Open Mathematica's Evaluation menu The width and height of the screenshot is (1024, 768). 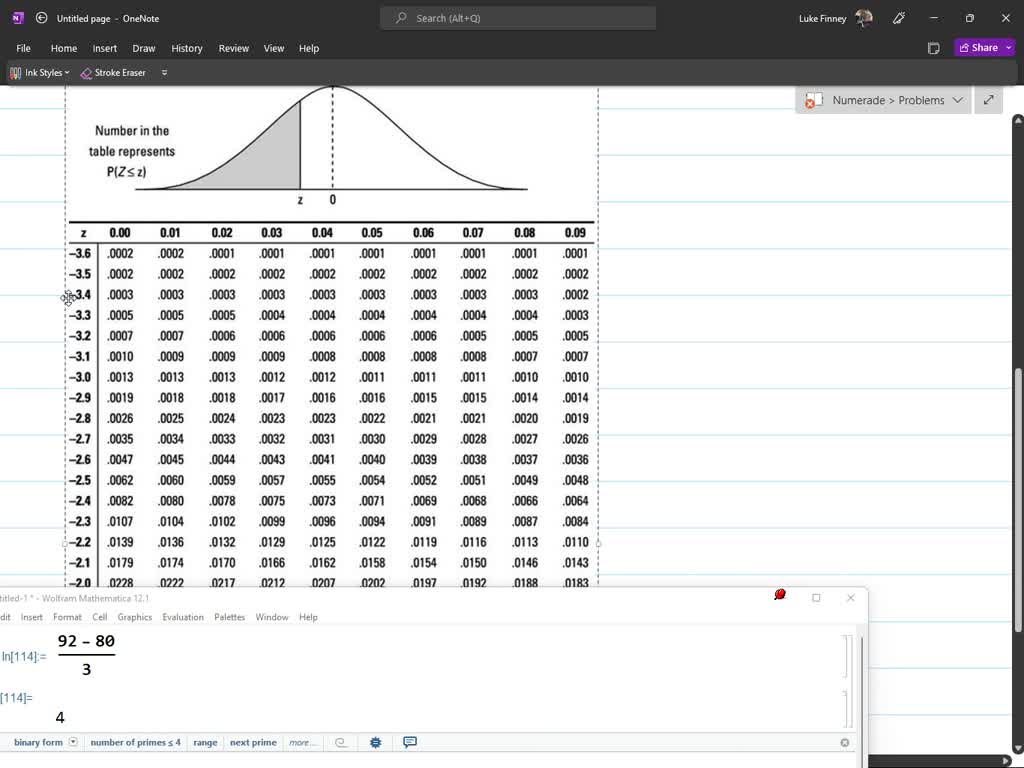[x=183, y=617]
